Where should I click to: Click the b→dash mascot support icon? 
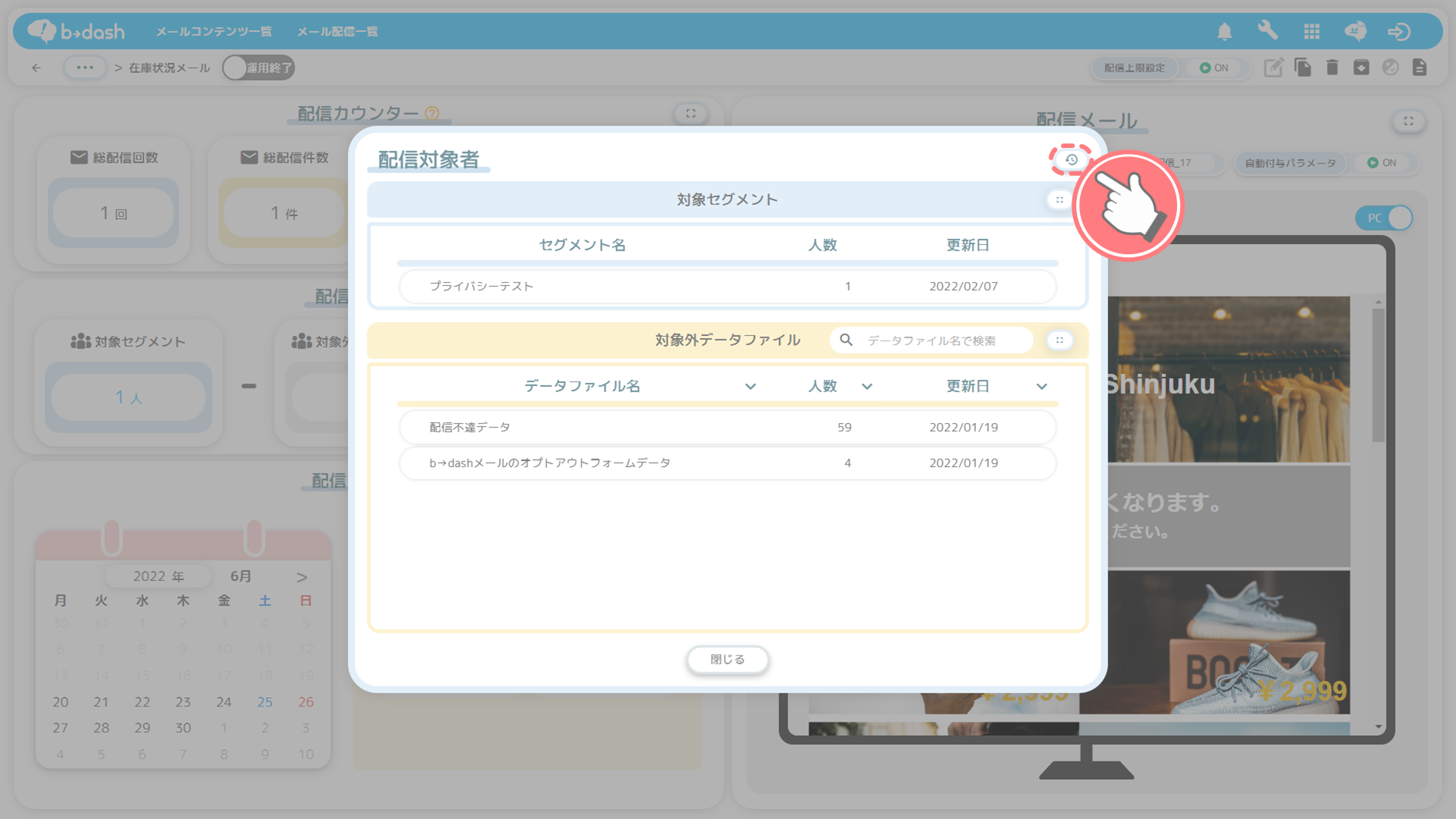pyautogui.click(x=1355, y=31)
